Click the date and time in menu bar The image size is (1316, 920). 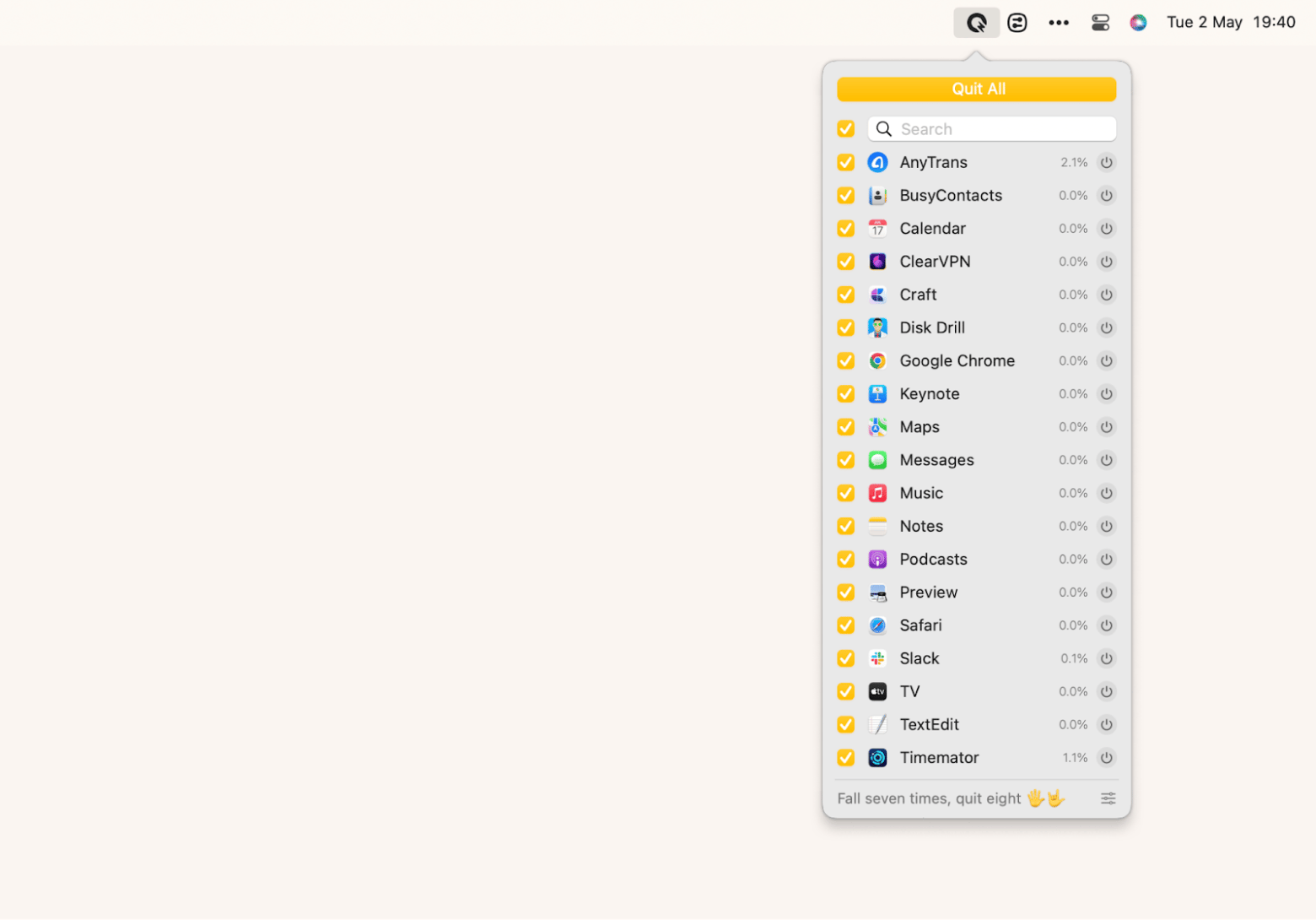(x=1230, y=23)
